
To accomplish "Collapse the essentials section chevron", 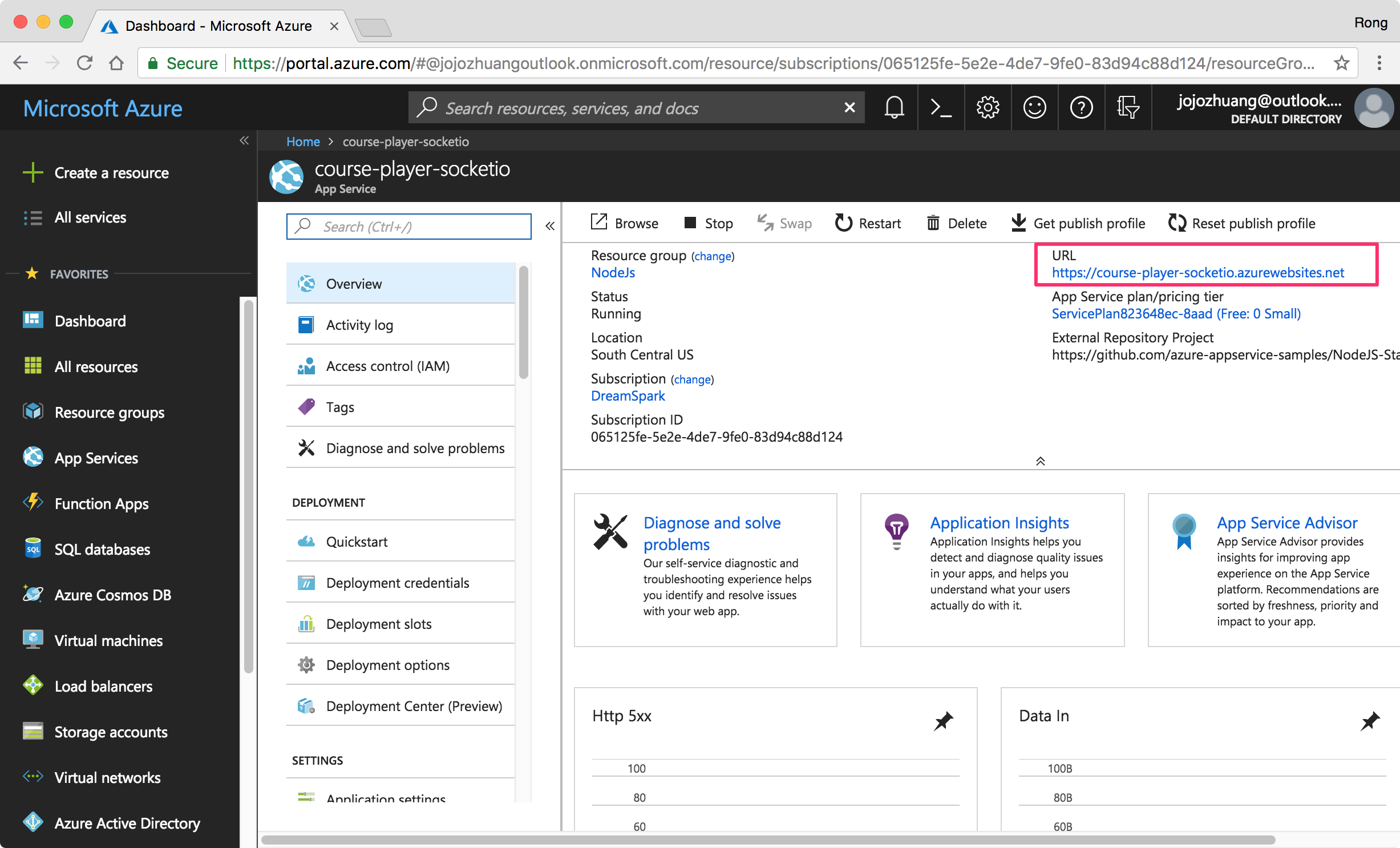I will click(1041, 461).
